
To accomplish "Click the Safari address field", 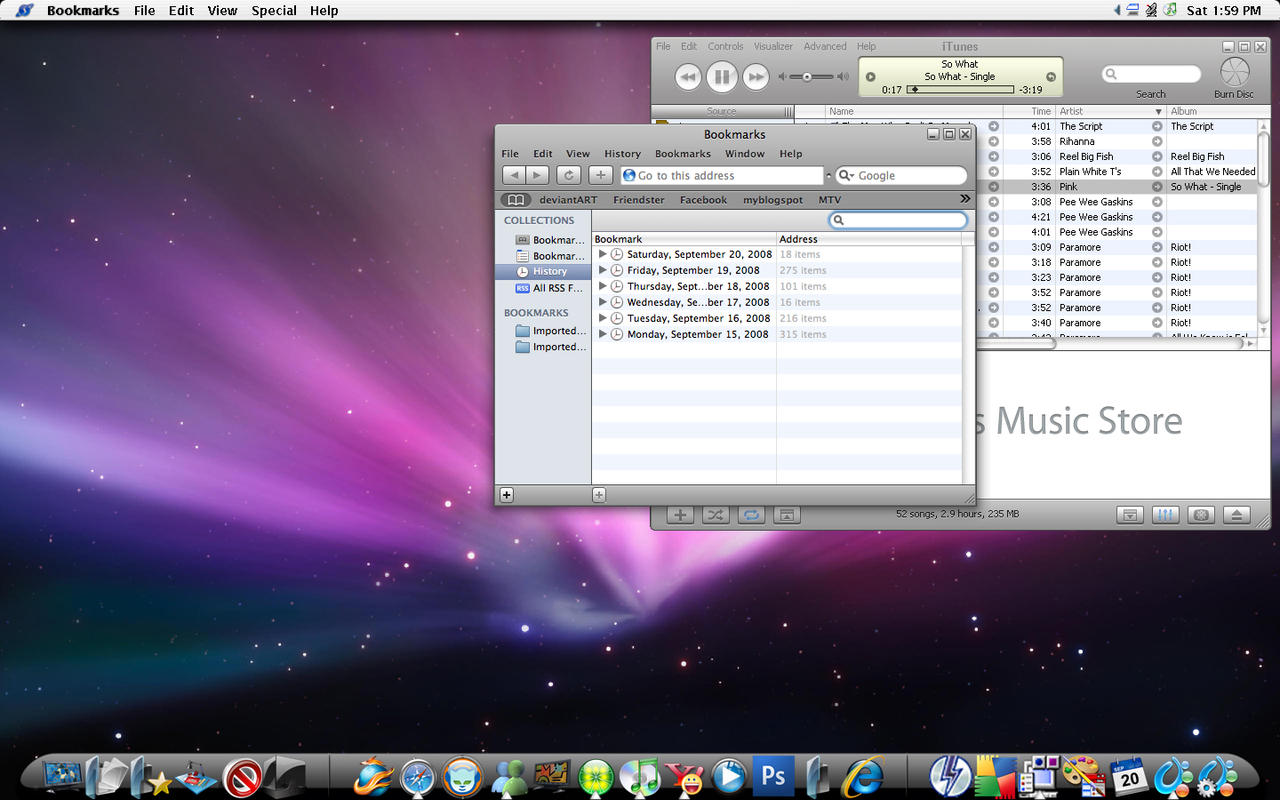I will (721, 175).
